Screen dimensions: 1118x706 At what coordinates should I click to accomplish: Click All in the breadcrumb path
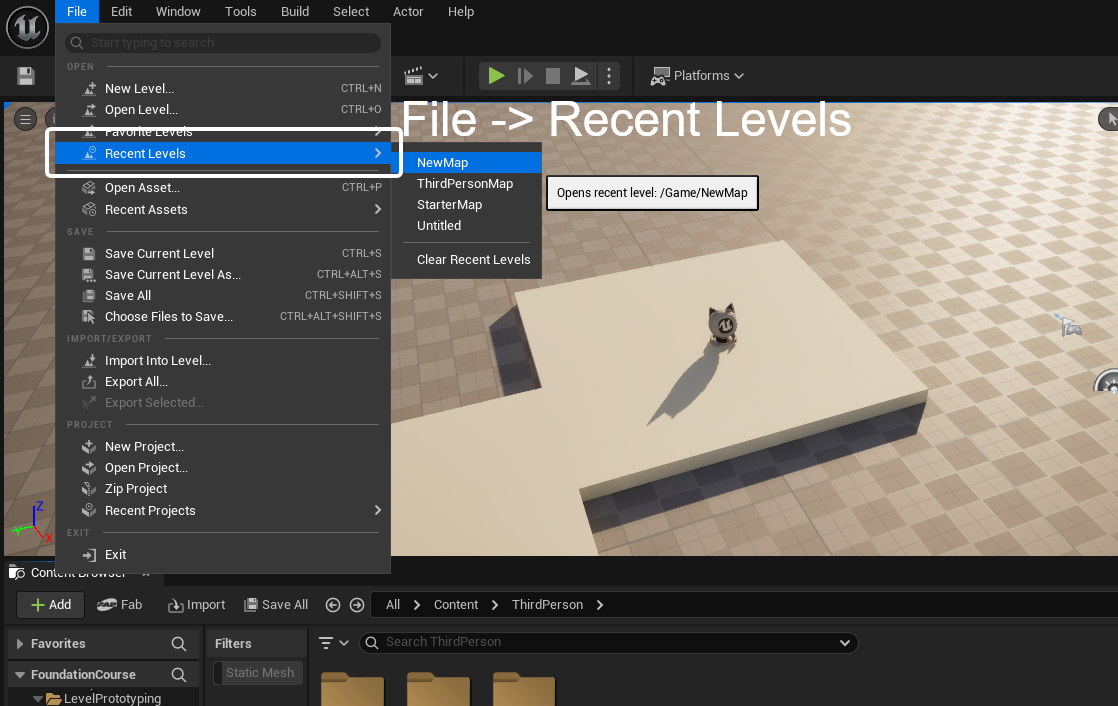[x=393, y=605]
